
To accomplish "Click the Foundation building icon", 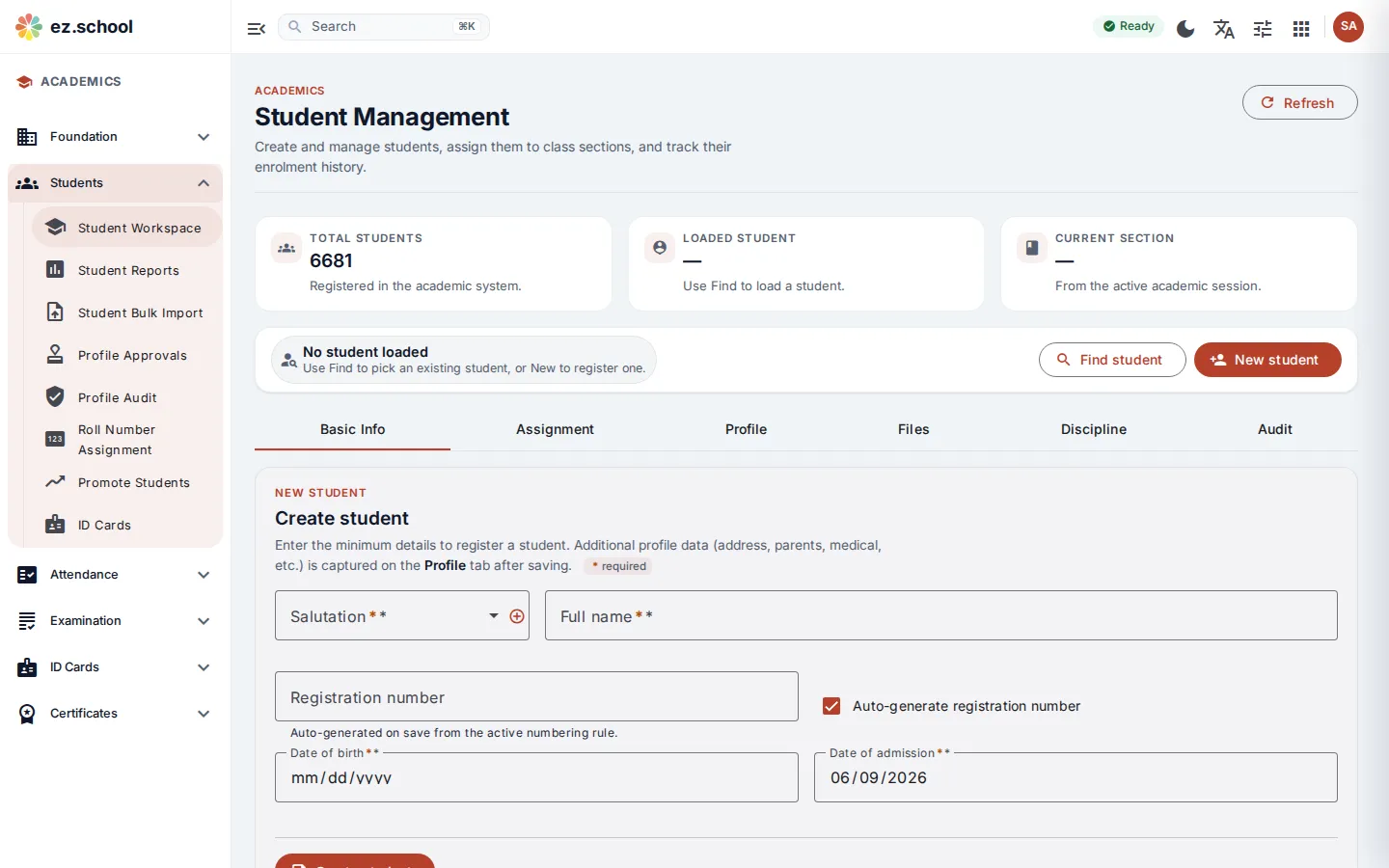I will coord(27,137).
